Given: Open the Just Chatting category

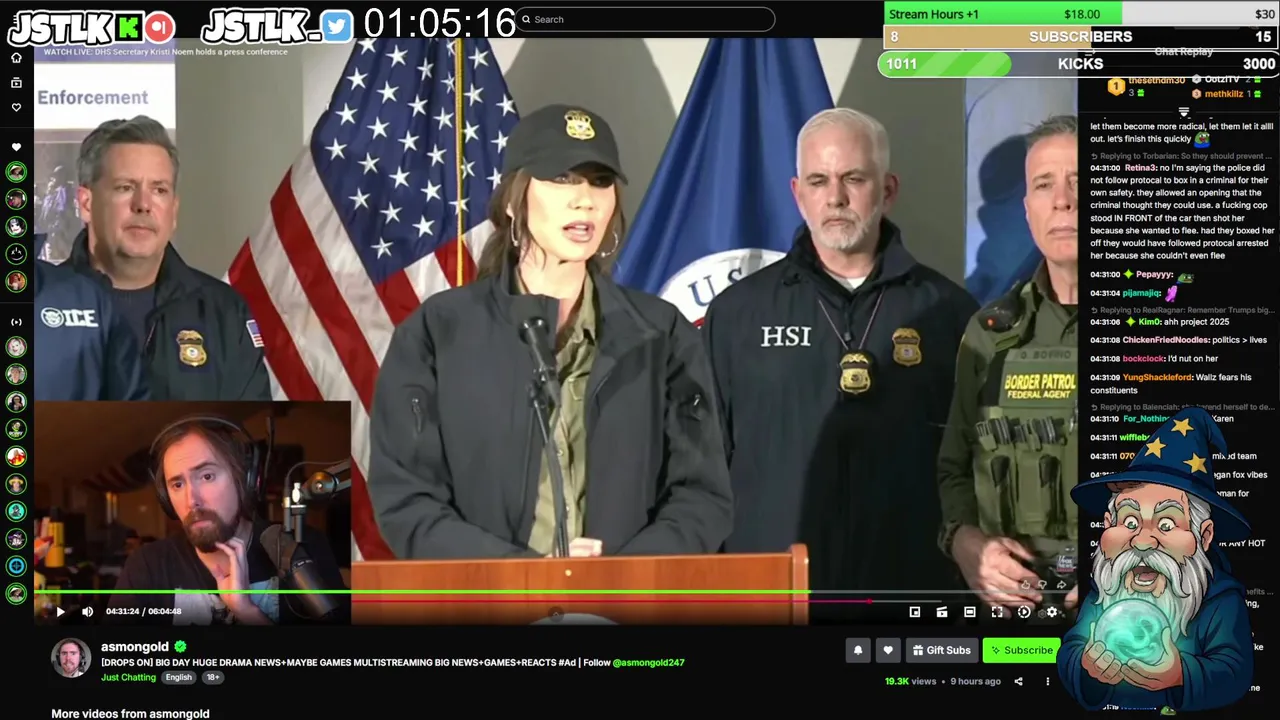Looking at the screenshot, I should [x=128, y=677].
